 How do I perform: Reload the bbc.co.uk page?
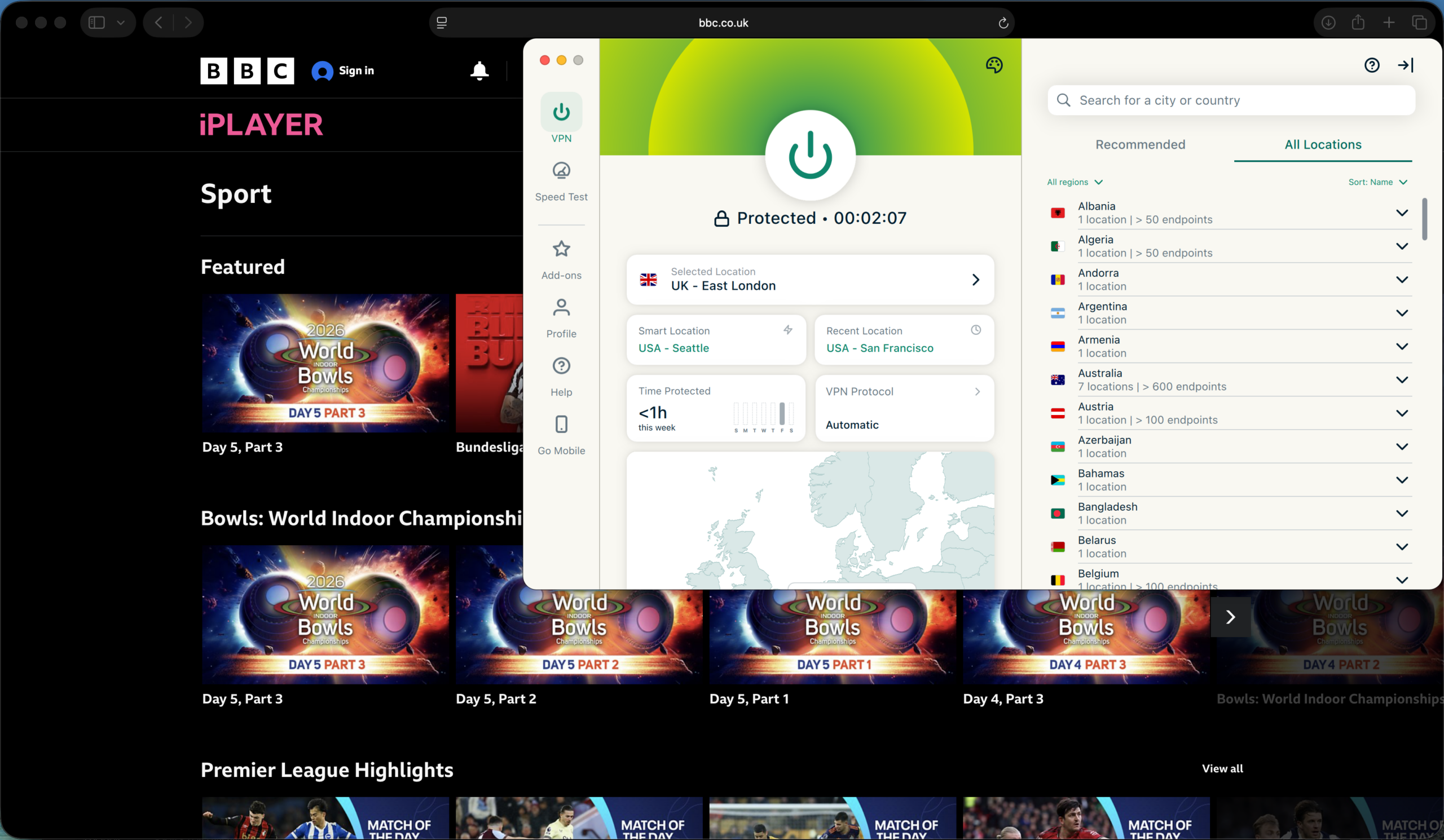1003,23
